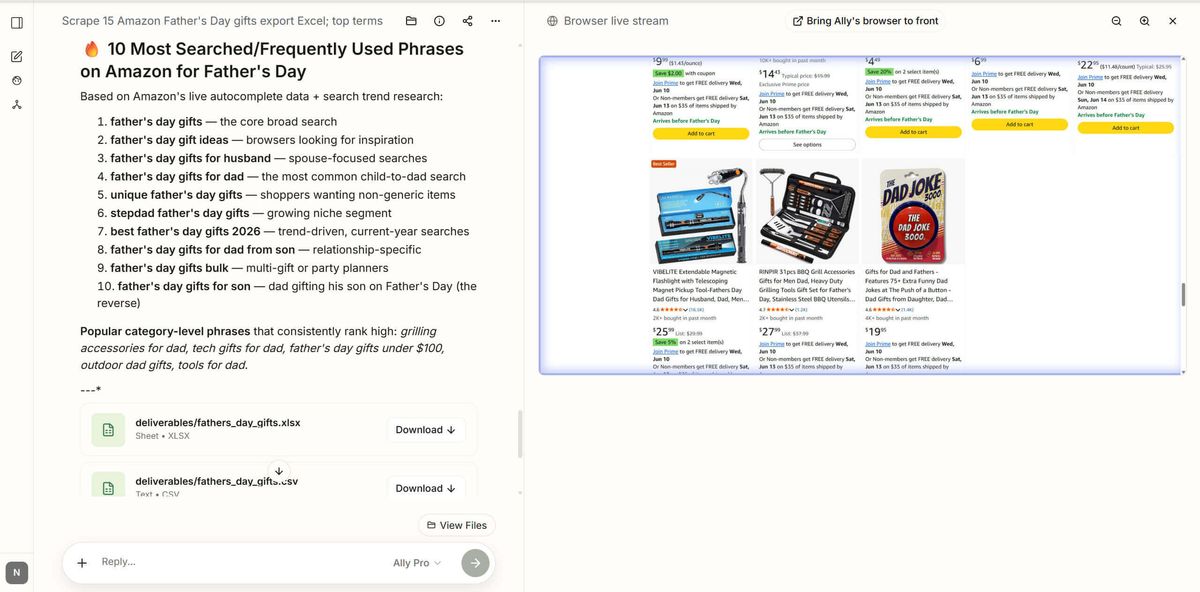Click the fathers_day_gifts.xlsx file icon
1200x592 pixels.
coord(108,430)
